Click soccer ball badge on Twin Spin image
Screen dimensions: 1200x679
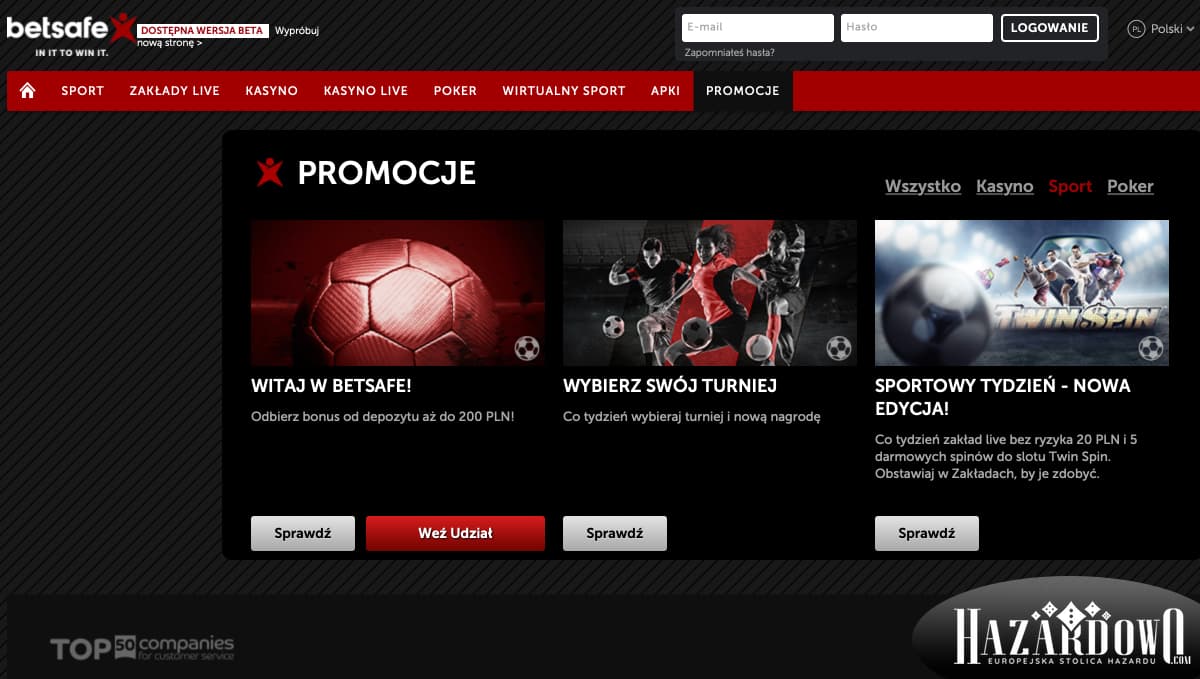1150,348
